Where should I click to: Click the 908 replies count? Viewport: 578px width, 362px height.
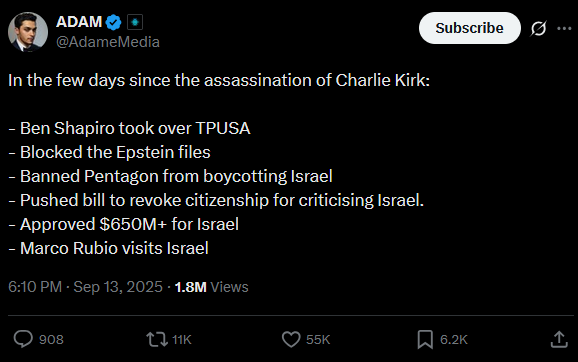point(51,340)
